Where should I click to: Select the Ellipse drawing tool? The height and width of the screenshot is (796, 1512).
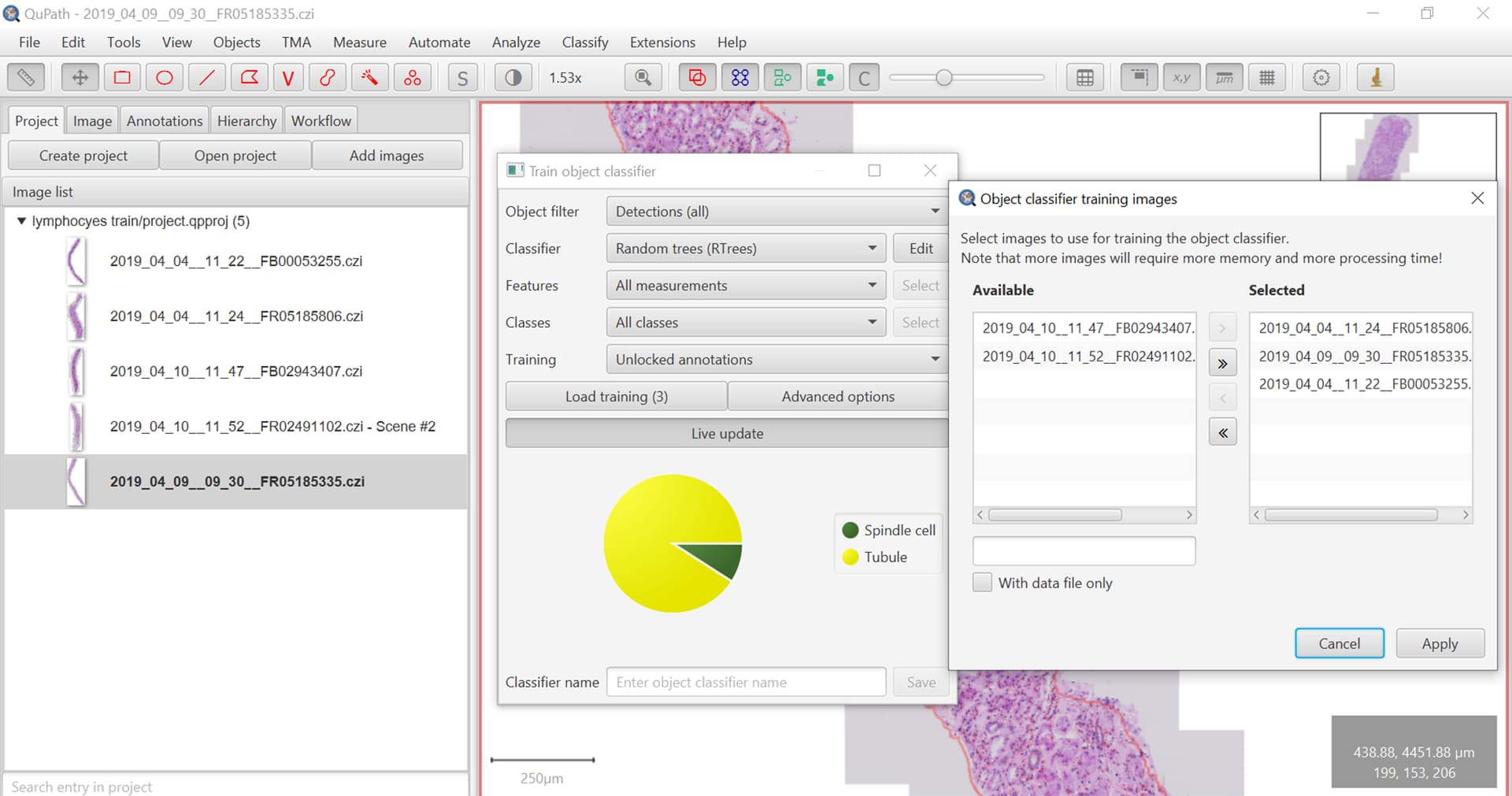point(165,77)
